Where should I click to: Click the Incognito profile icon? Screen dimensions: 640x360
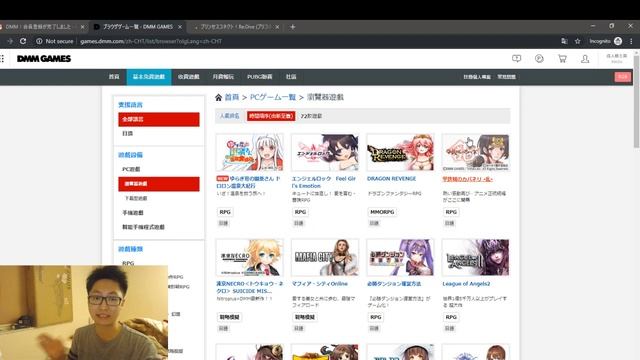[618, 41]
